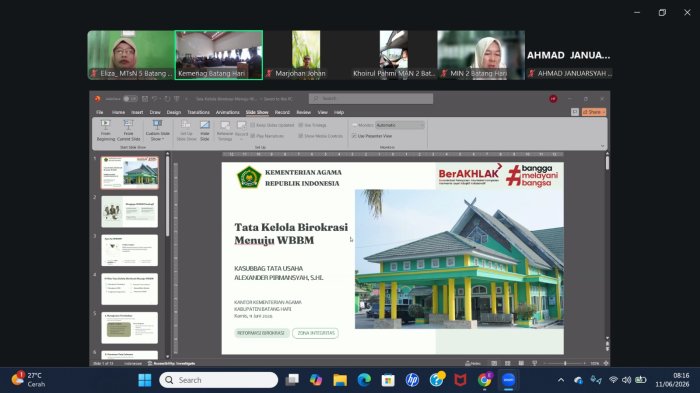Image resolution: width=700 pixels, height=393 pixels.
Task: Start slideshow From Current Slide
Action: coord(129,130)
